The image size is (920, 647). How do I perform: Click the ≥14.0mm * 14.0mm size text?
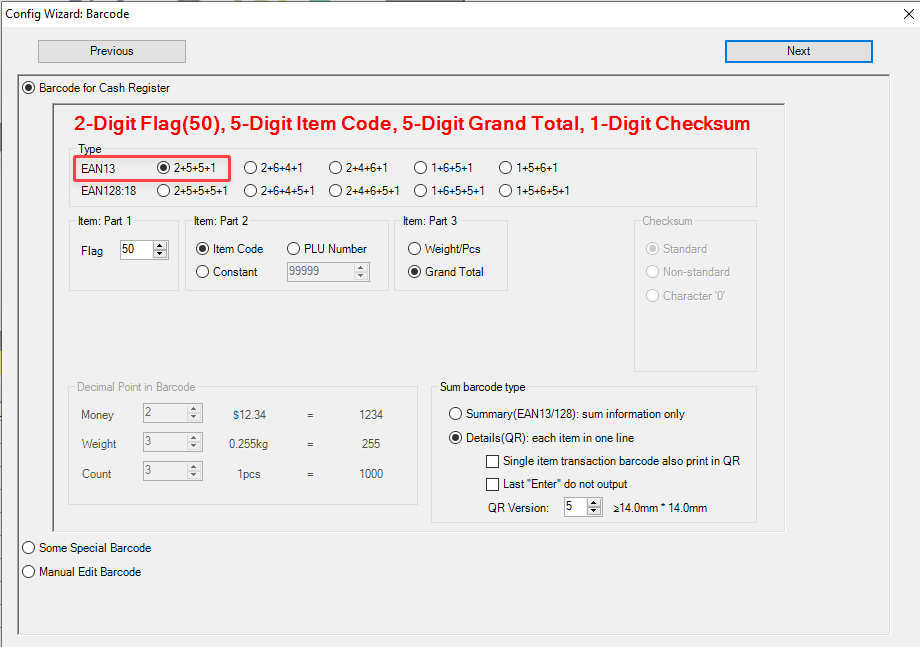(660, 508)
